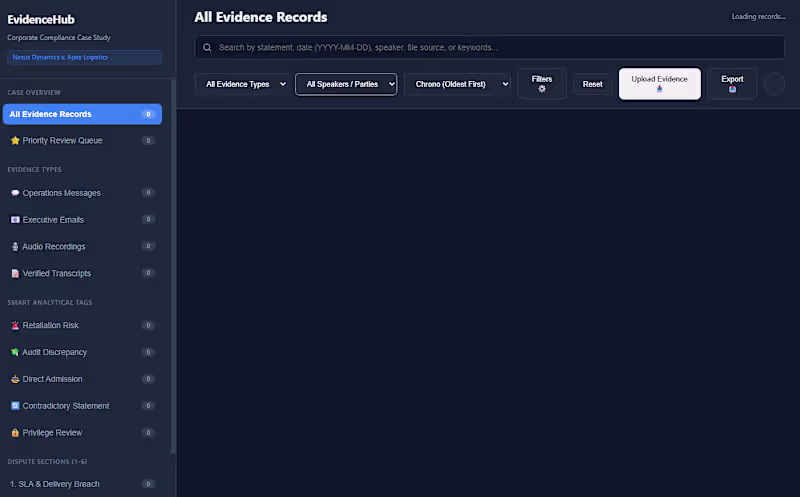Viewport: 800px width, 497px height.
Task: Click the Audio Recordings microphone icon
Action: (x=15, y=246)
